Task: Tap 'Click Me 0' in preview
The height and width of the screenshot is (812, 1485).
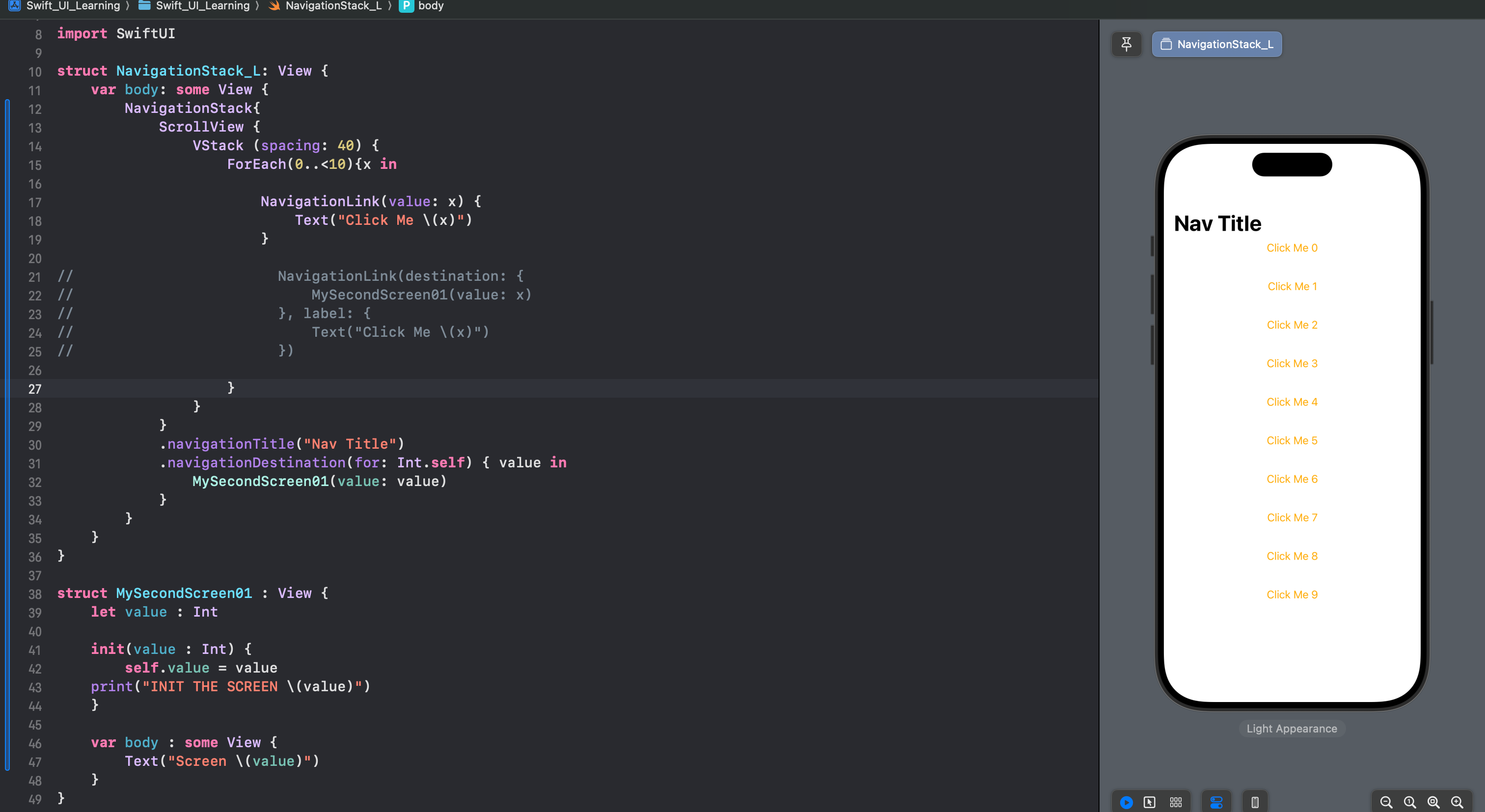Action: pos(1292,248)
